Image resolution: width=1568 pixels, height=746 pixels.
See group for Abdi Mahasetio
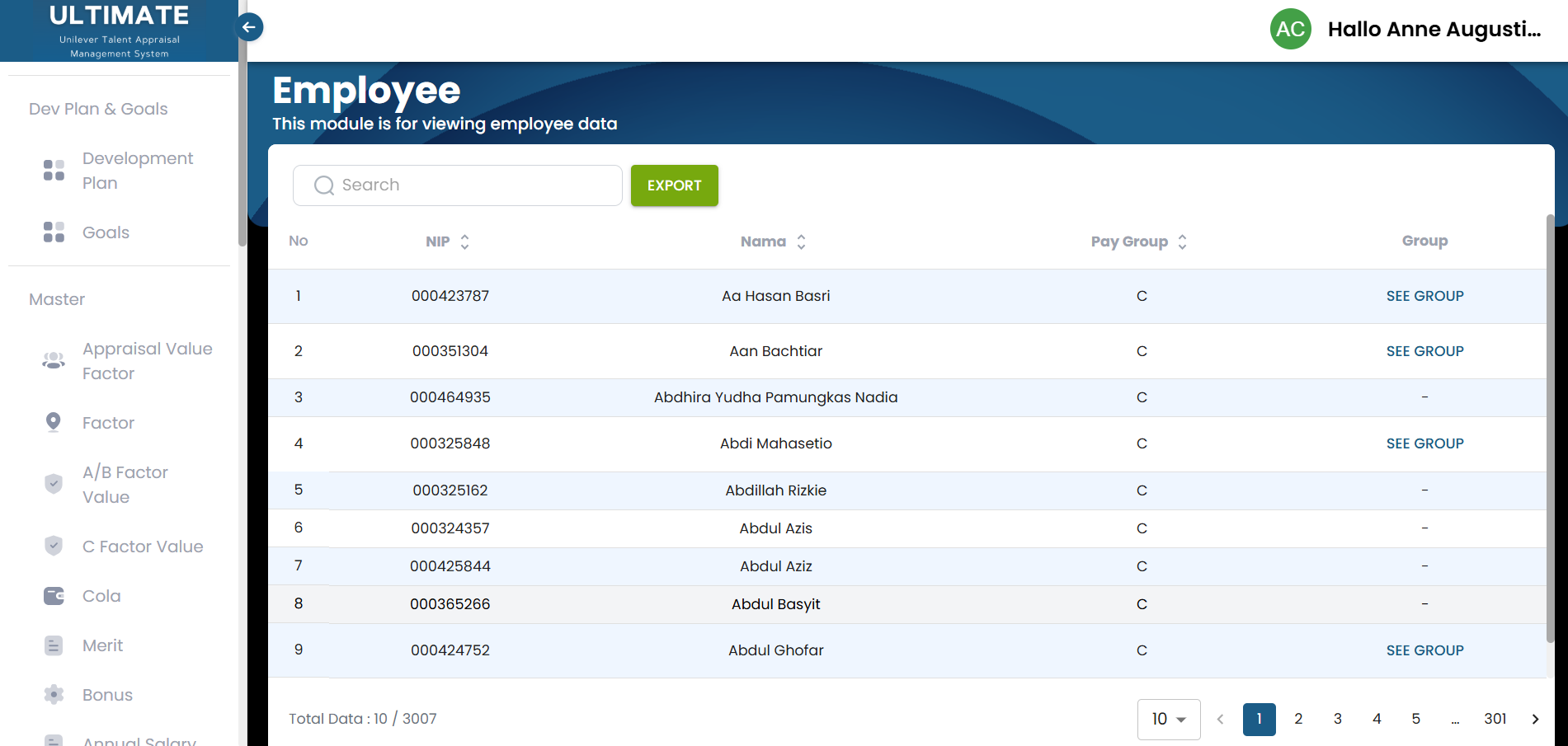(x=1424, y=443)
